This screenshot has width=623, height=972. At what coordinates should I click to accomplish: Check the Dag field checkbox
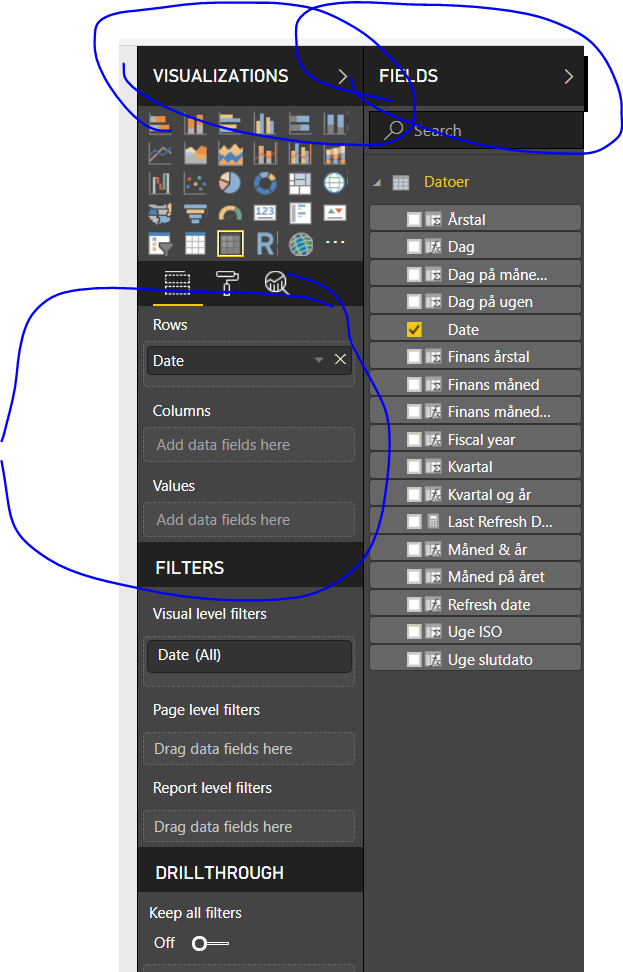(414, 247)
